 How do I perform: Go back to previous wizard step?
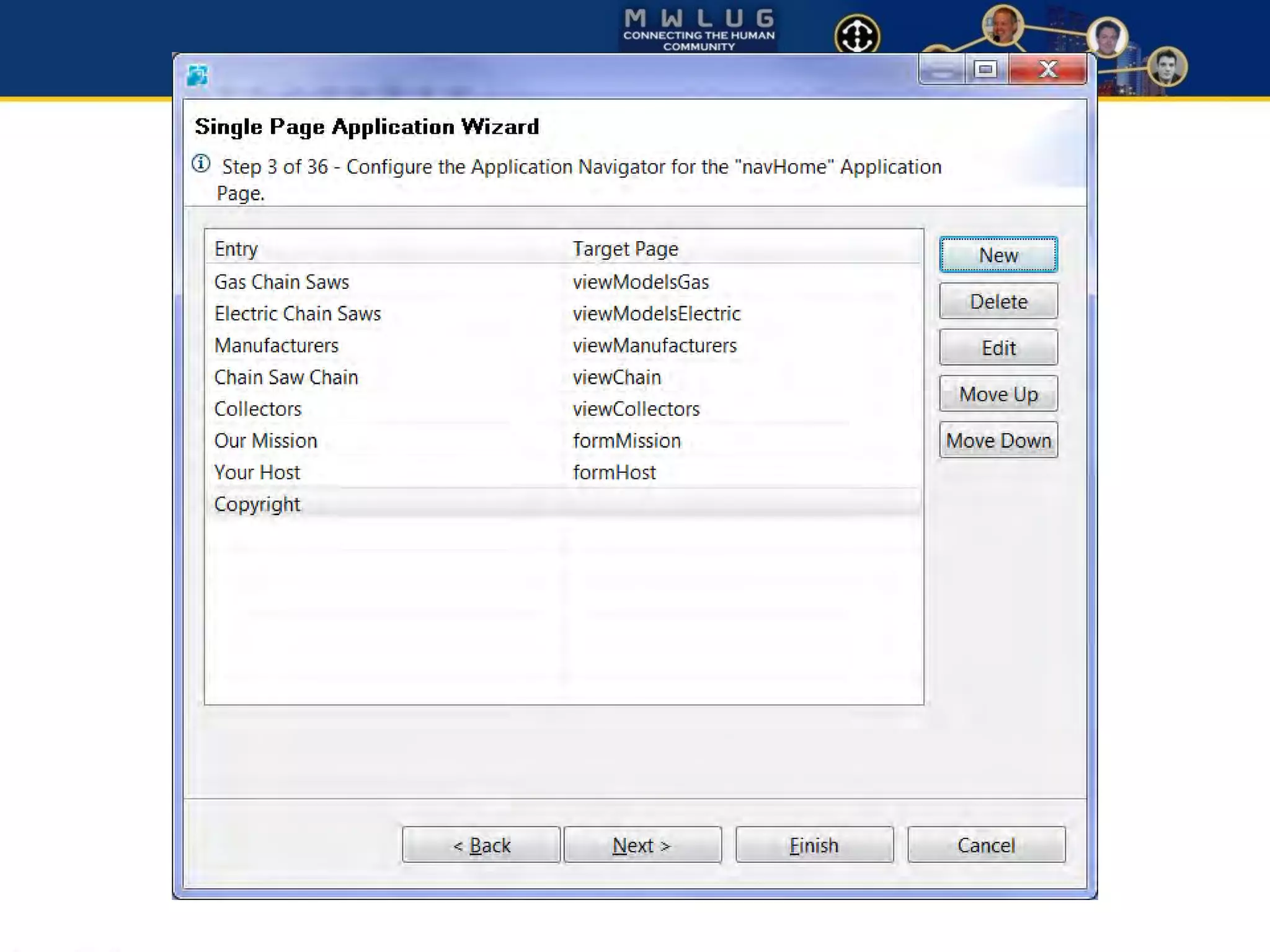(x=481, y=845)
